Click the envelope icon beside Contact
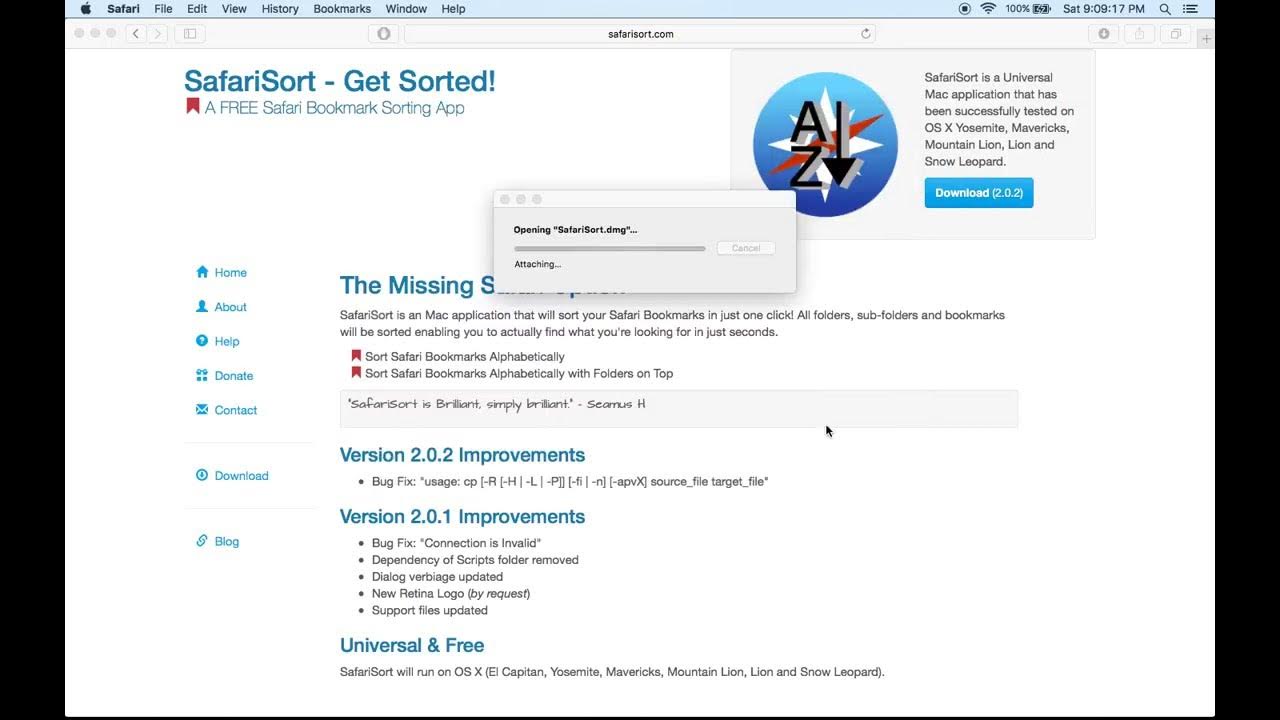This screenshot has width=1280, height=720. click(x=202, y=409)
